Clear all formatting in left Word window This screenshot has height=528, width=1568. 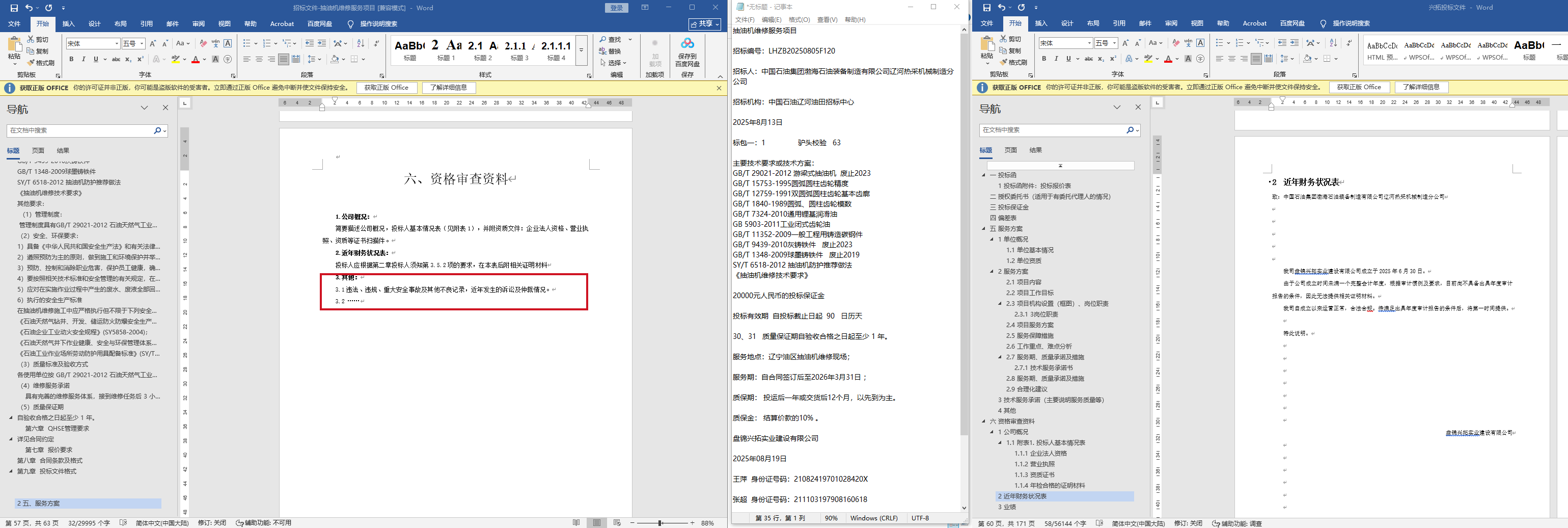203,43
